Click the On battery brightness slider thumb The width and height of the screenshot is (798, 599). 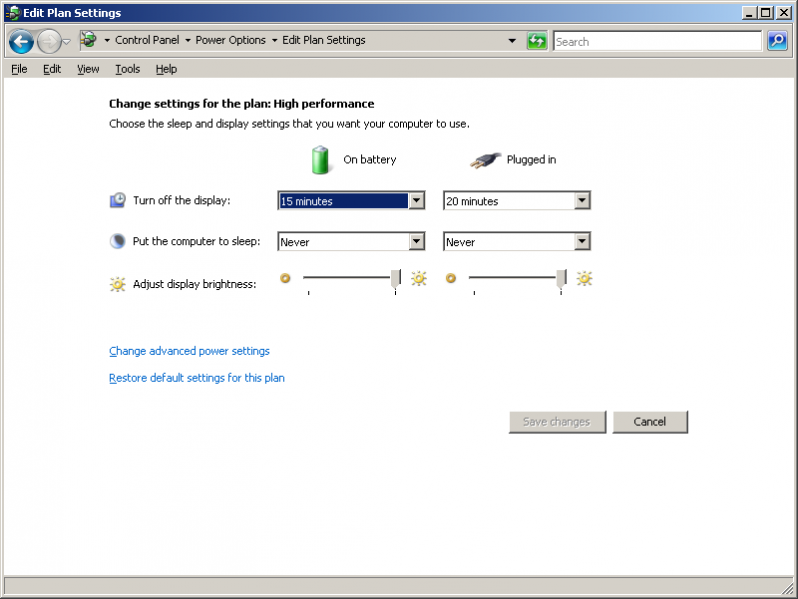tap(395, 279)
